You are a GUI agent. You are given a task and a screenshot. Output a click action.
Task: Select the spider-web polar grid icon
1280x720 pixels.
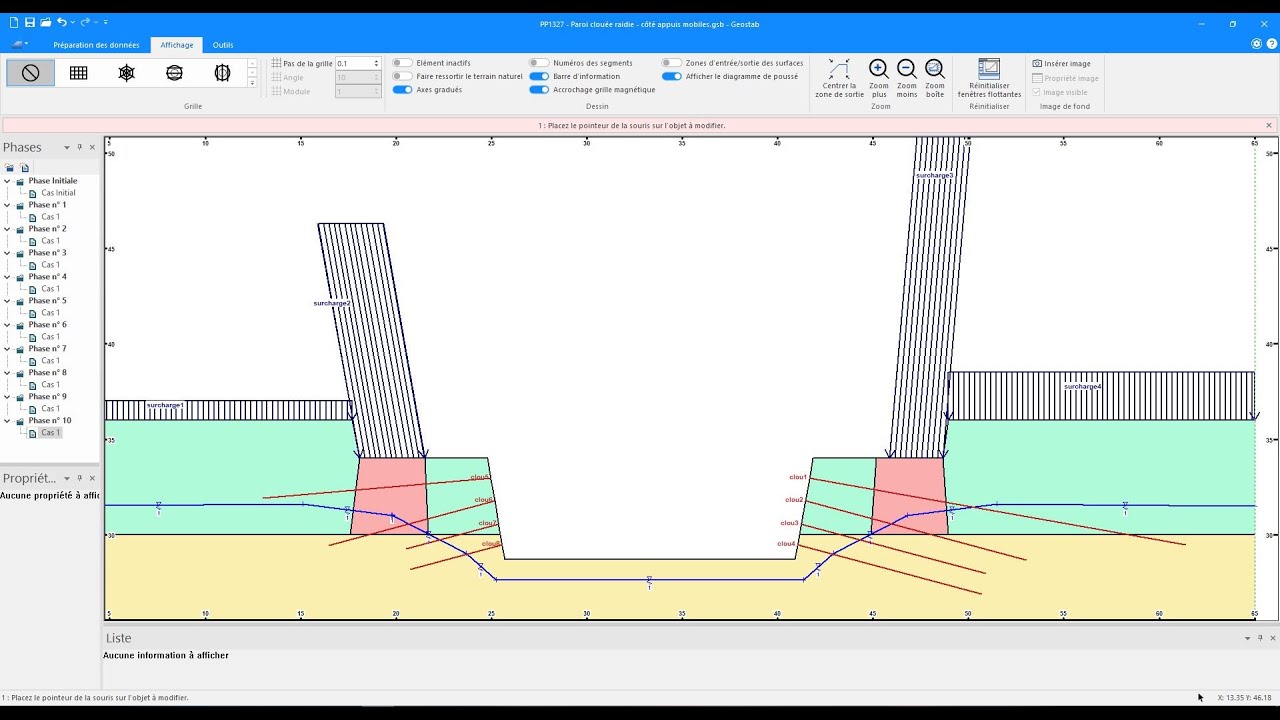(126, 73)
